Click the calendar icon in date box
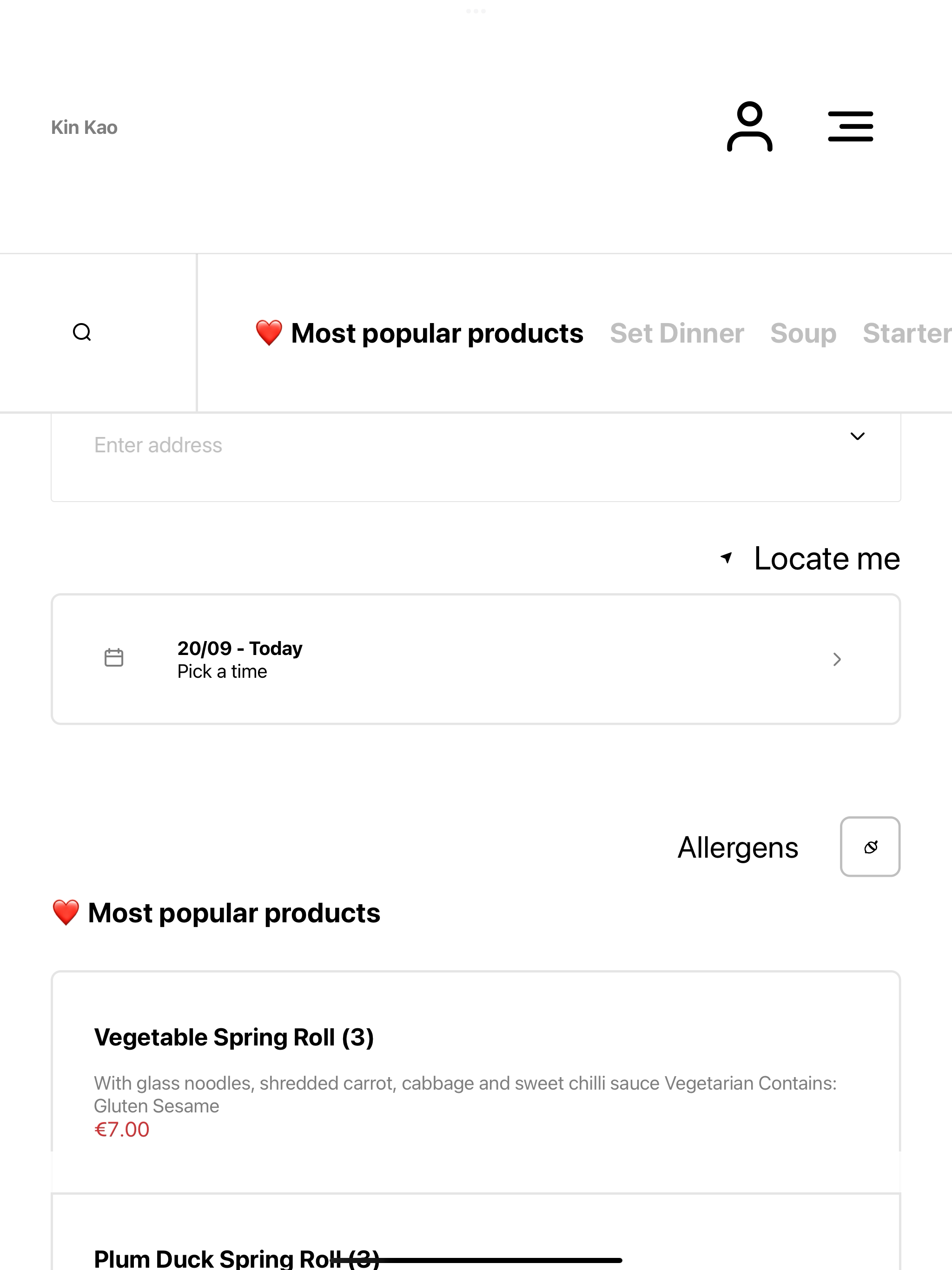Image resolution: width=952 pixels, height=1270 pixels. tap(114, 658)
